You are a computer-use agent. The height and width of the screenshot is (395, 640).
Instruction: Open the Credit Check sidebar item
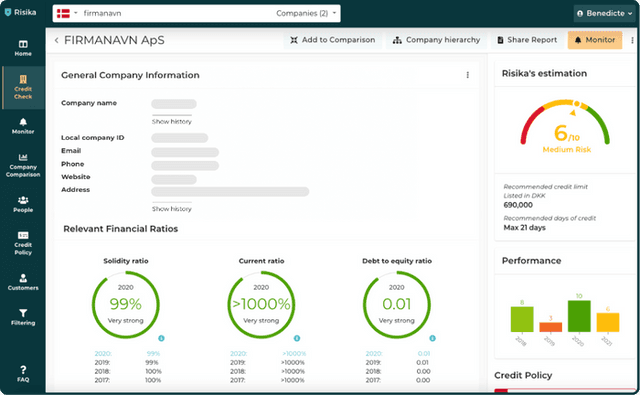point(23,88)
